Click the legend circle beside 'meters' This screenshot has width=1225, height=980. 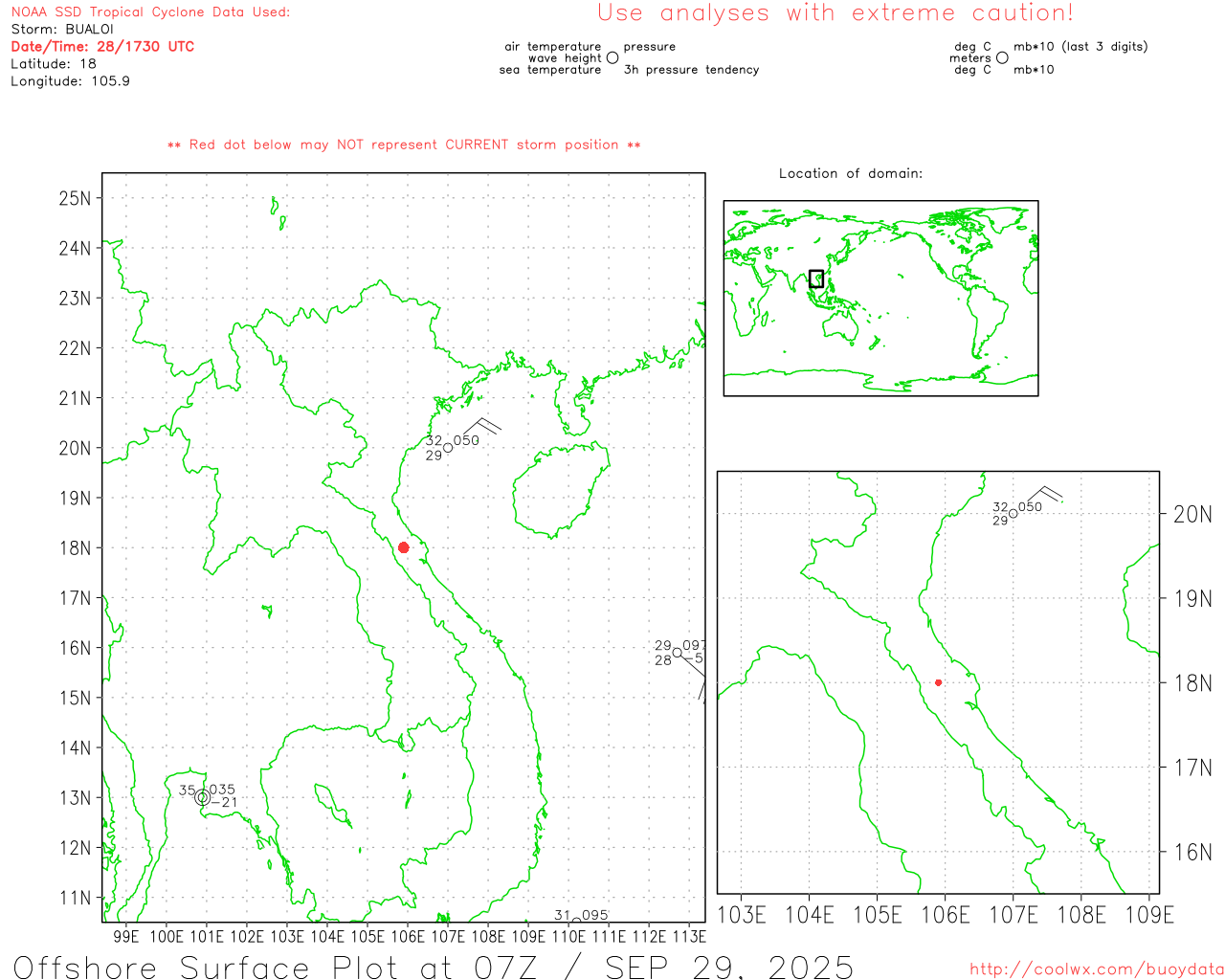(x=1002, y=58)
